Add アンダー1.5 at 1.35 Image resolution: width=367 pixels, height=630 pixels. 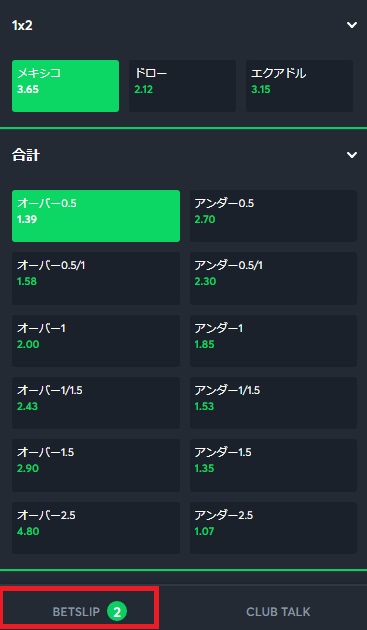tap(273, 465)
